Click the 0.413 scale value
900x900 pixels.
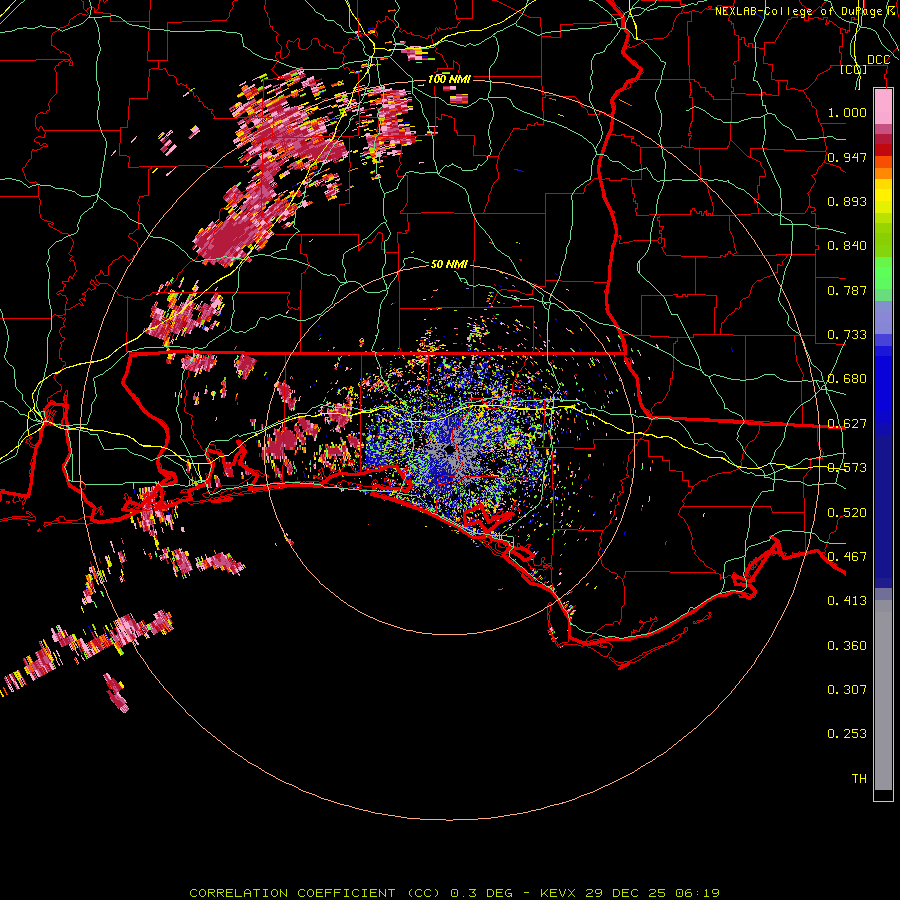coord(847,601)
